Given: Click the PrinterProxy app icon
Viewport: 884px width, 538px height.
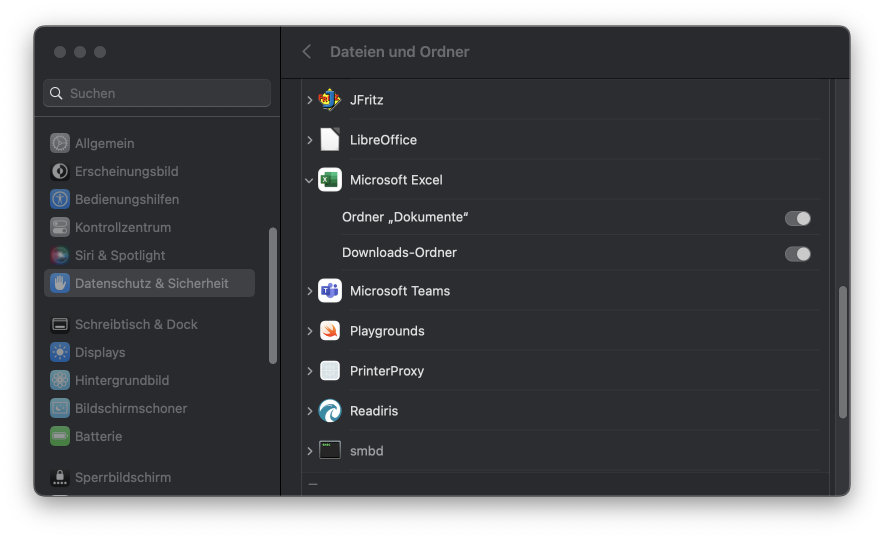Looking at the screenshot, I should pyautogui.click(x=330, y=371).
